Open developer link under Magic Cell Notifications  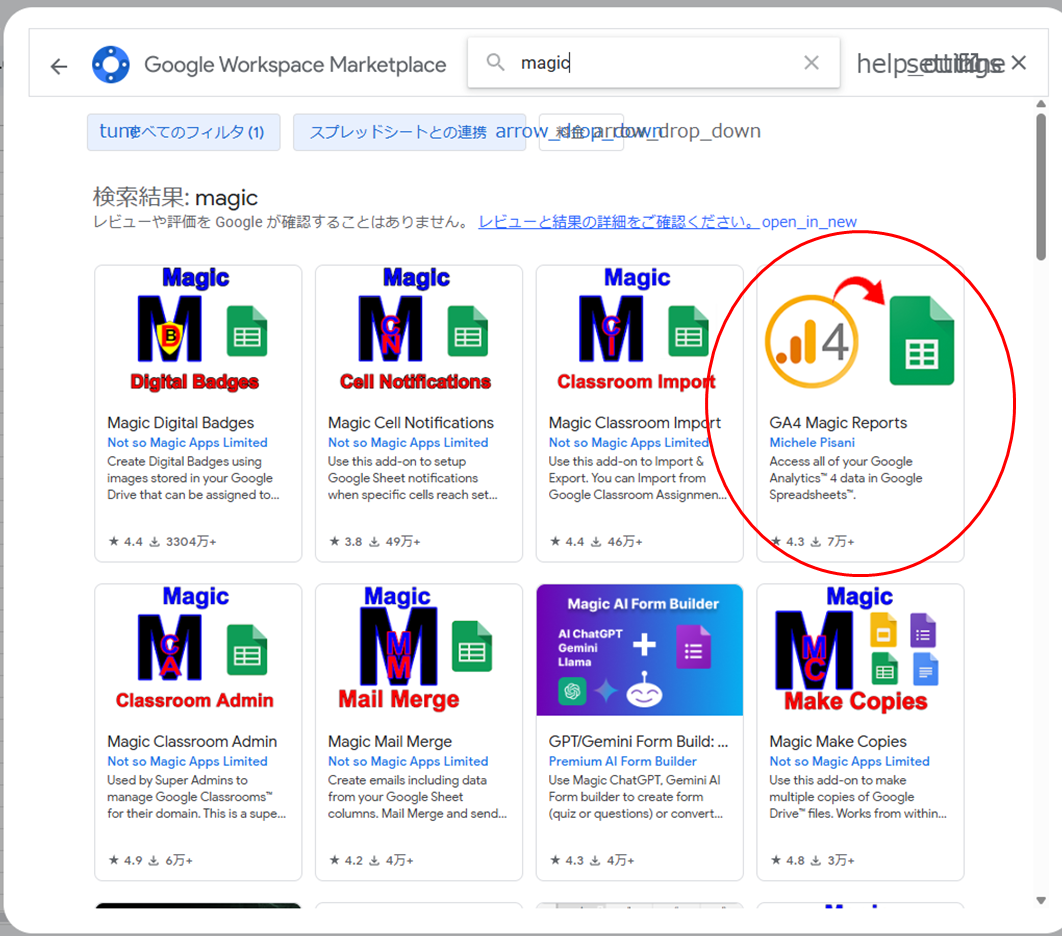[x=408, y=442]
